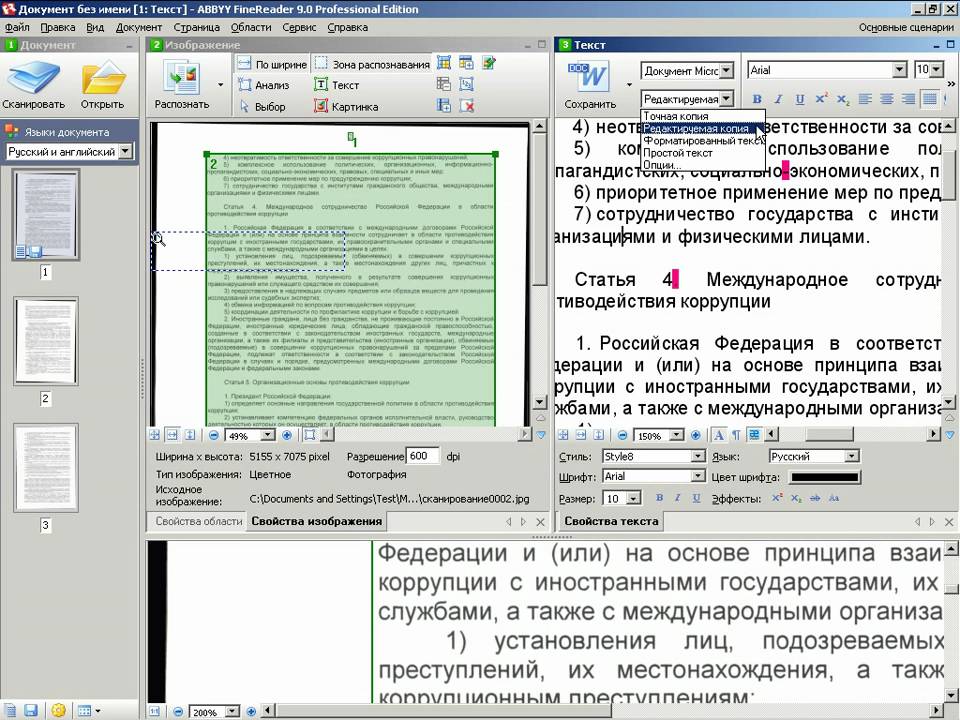Screen dimensions: 960x720
Task: Toggle Underline in the Text toolbar
Action: click(800, 99)
